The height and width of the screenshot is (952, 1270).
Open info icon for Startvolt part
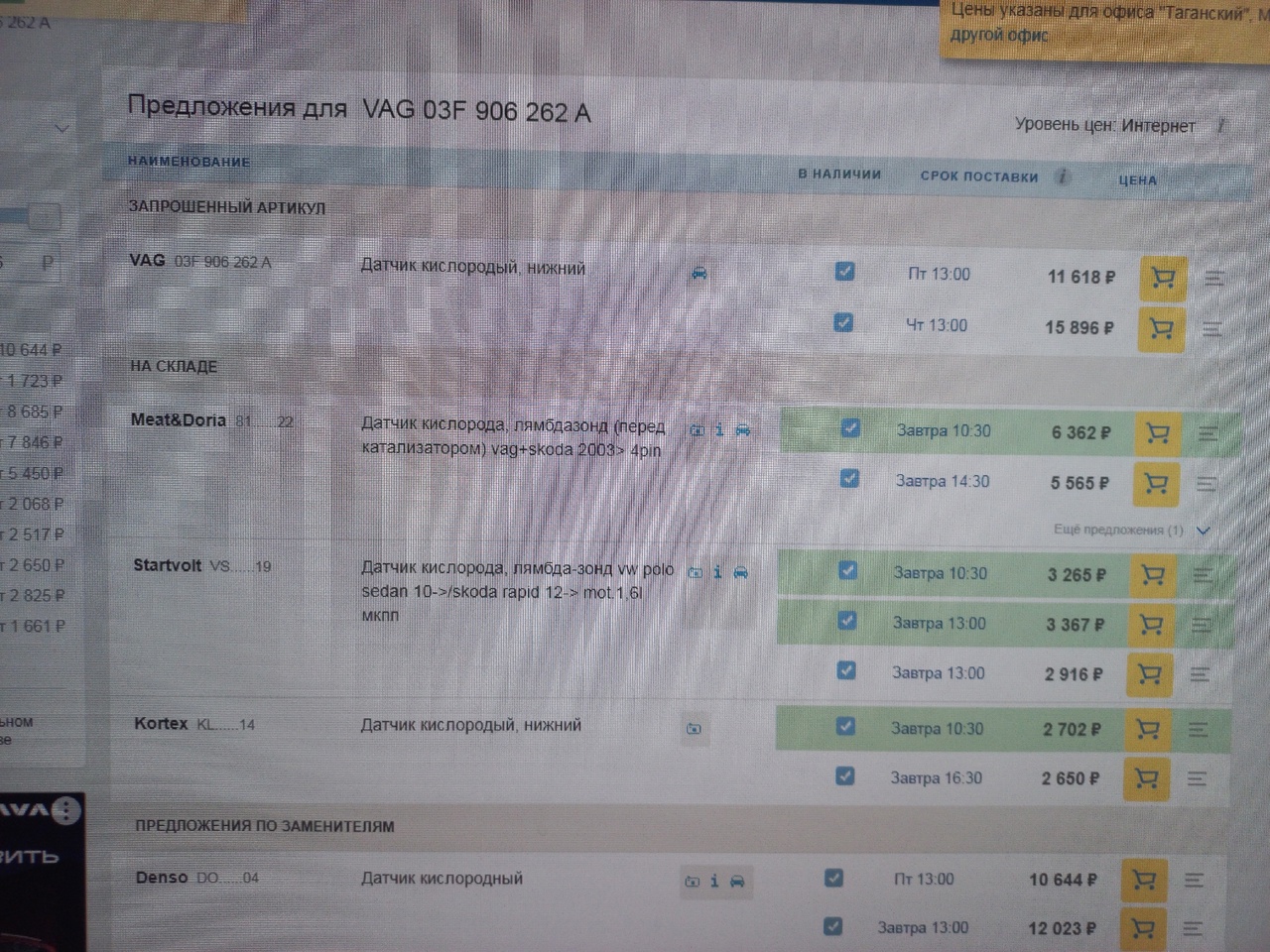pos(717,572)
